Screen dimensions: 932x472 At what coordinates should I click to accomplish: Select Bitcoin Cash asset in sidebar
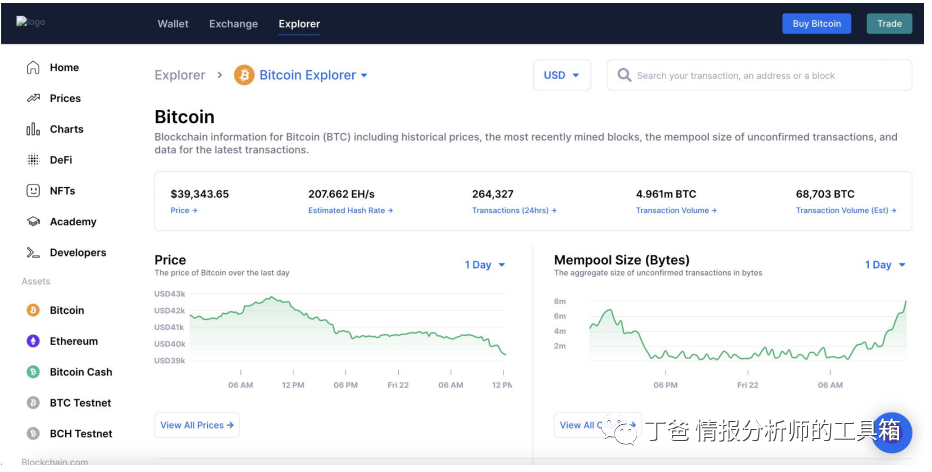pyautogui.click(x=81, y=372)
